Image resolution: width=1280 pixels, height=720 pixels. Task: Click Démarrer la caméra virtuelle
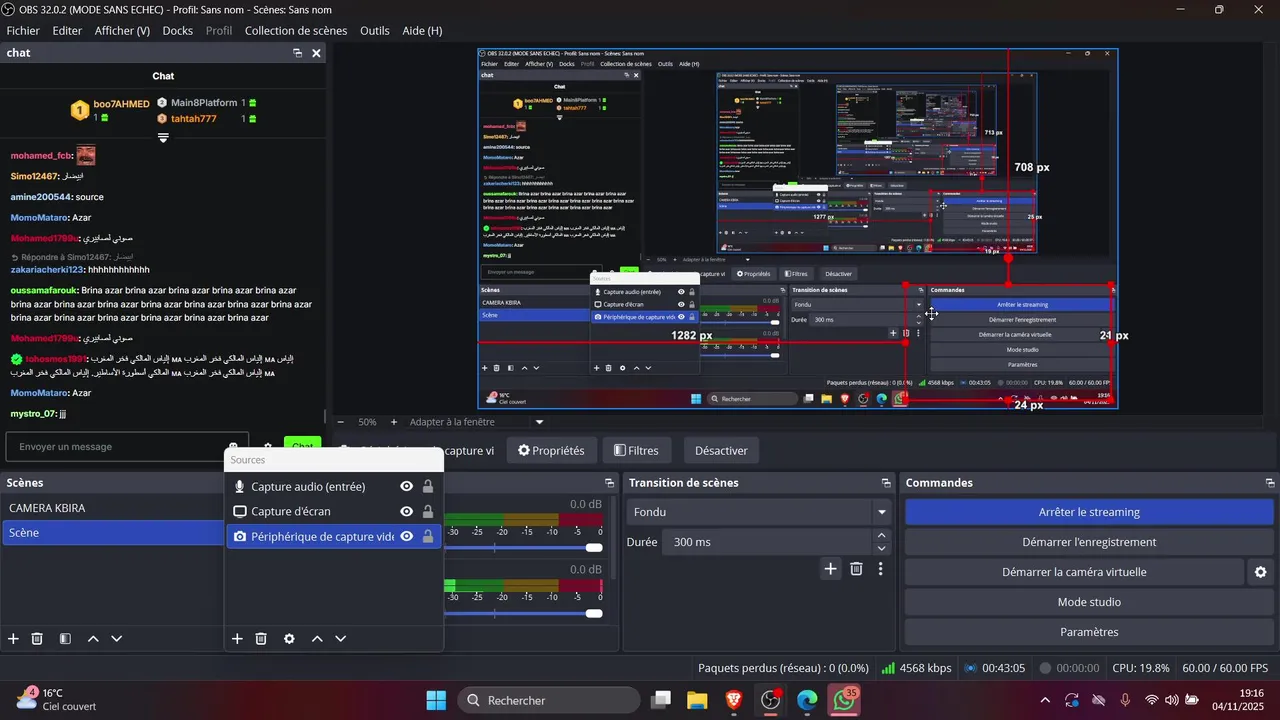click(x=1074, y=572)
